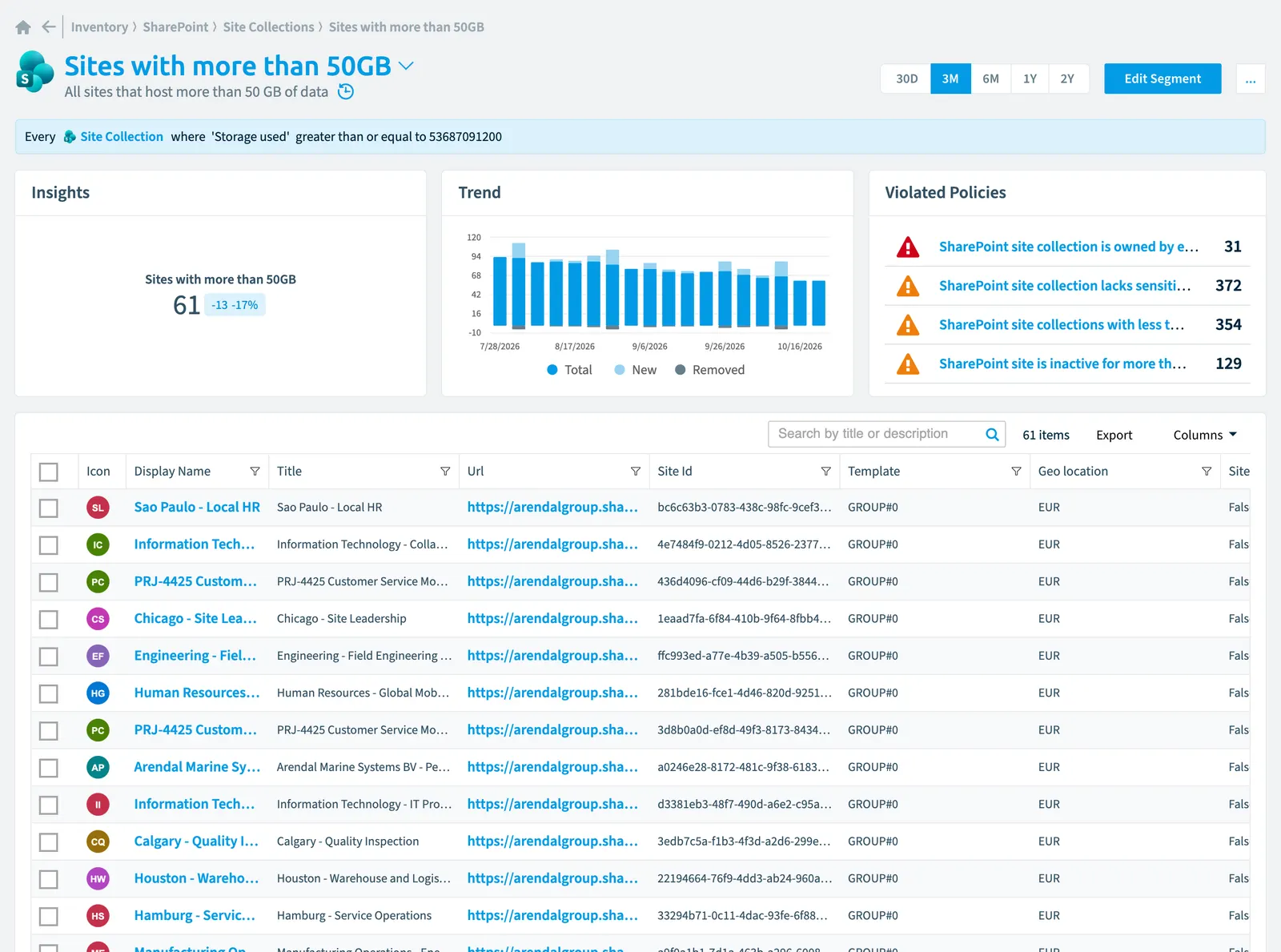Go to the Home icon in breadcrumb
1281x952 pixels.
coord(23,27)
